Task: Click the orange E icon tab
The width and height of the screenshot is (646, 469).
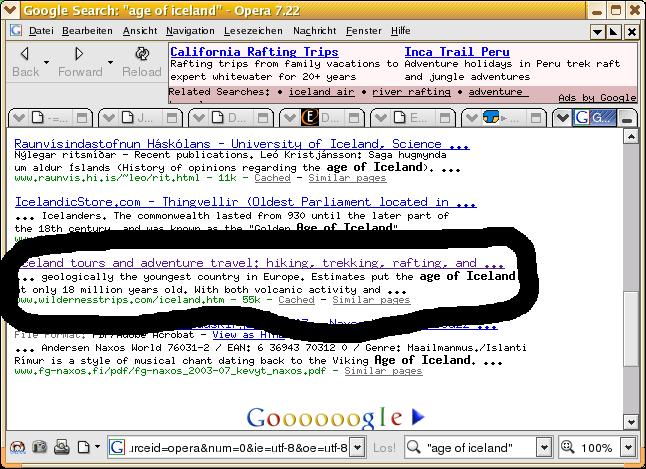Action: (309, 118)
